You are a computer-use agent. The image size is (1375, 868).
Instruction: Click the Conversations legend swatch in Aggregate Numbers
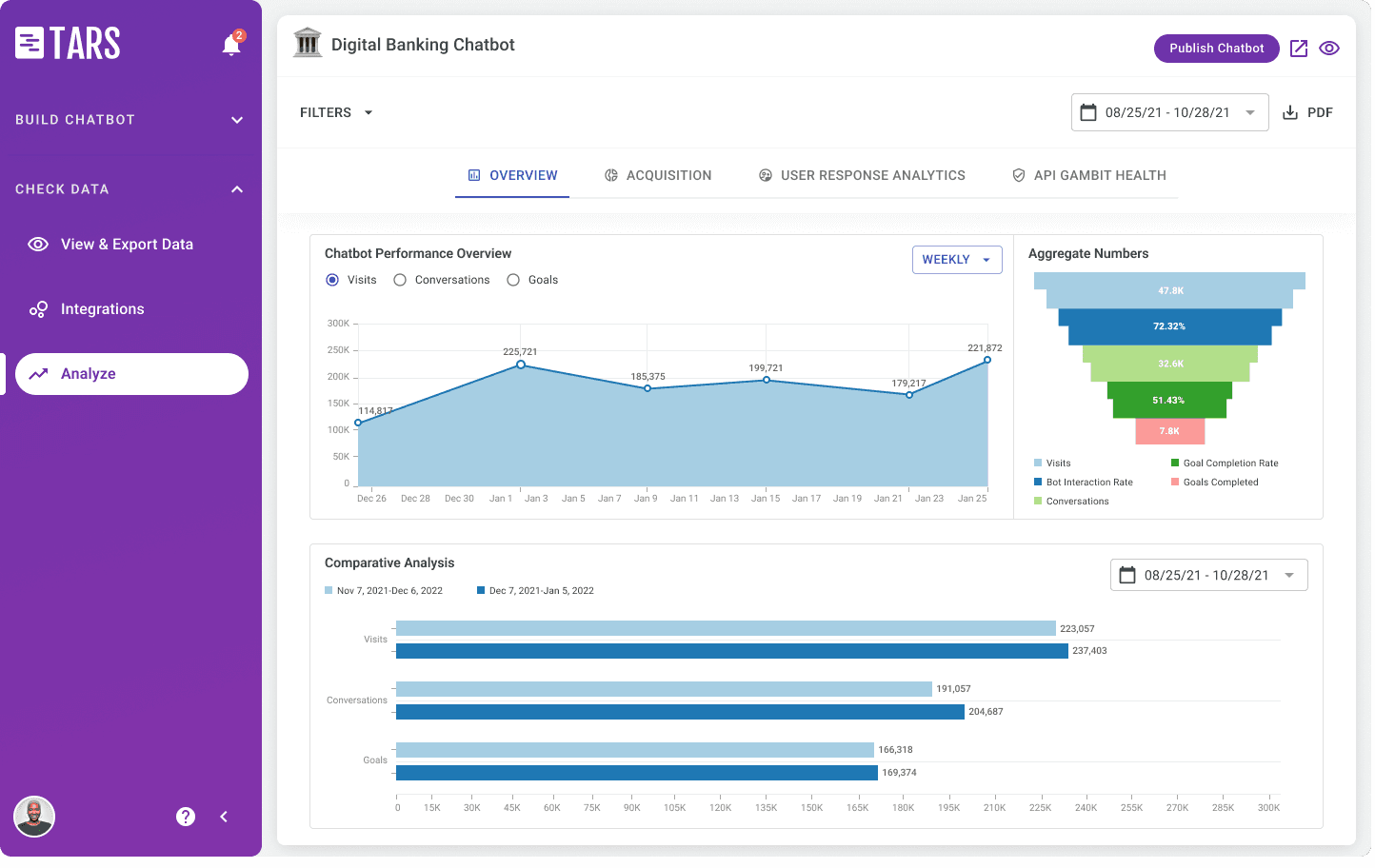coord(1040,503)
